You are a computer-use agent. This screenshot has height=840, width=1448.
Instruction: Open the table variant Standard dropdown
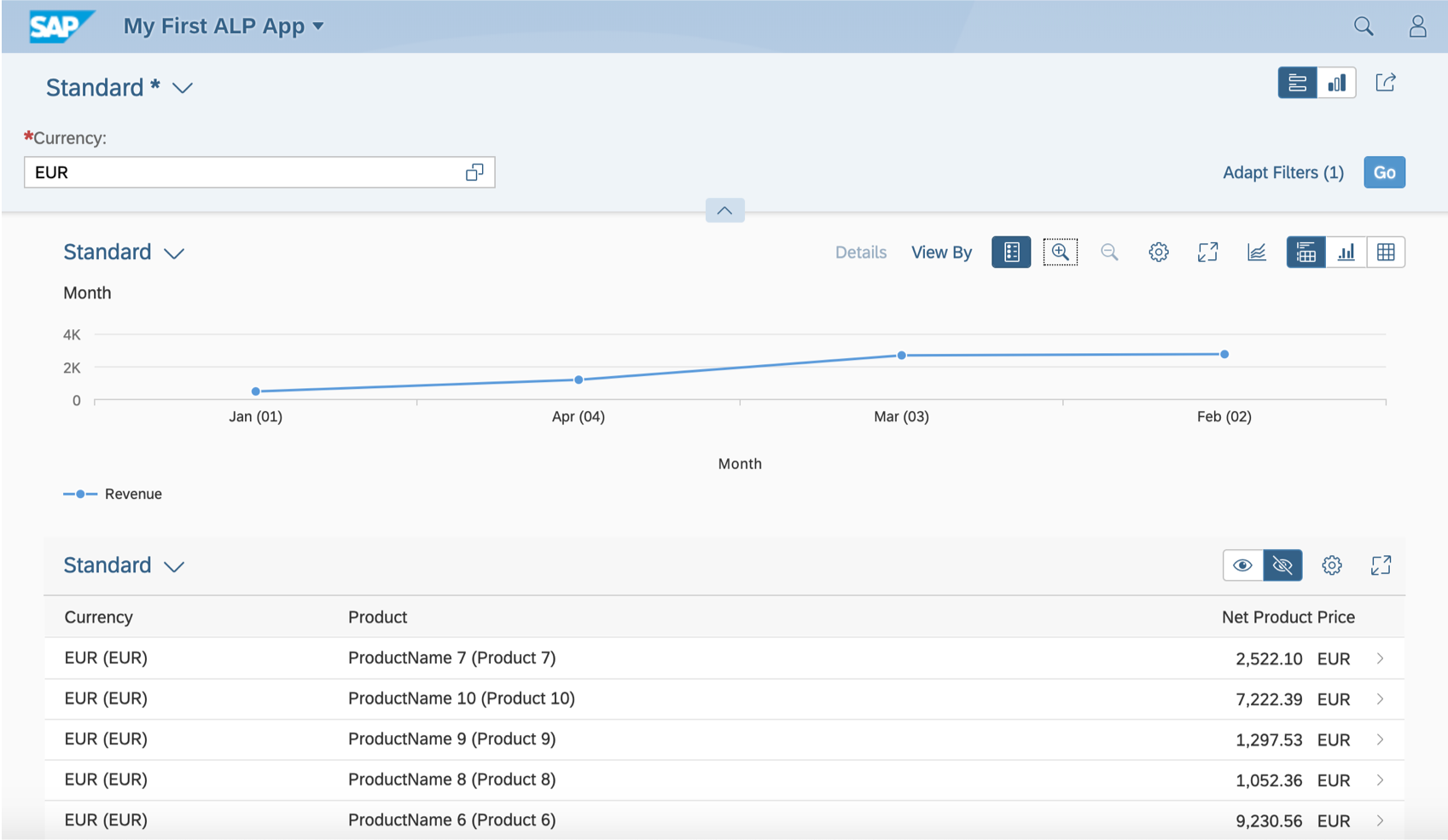point(124,565)
